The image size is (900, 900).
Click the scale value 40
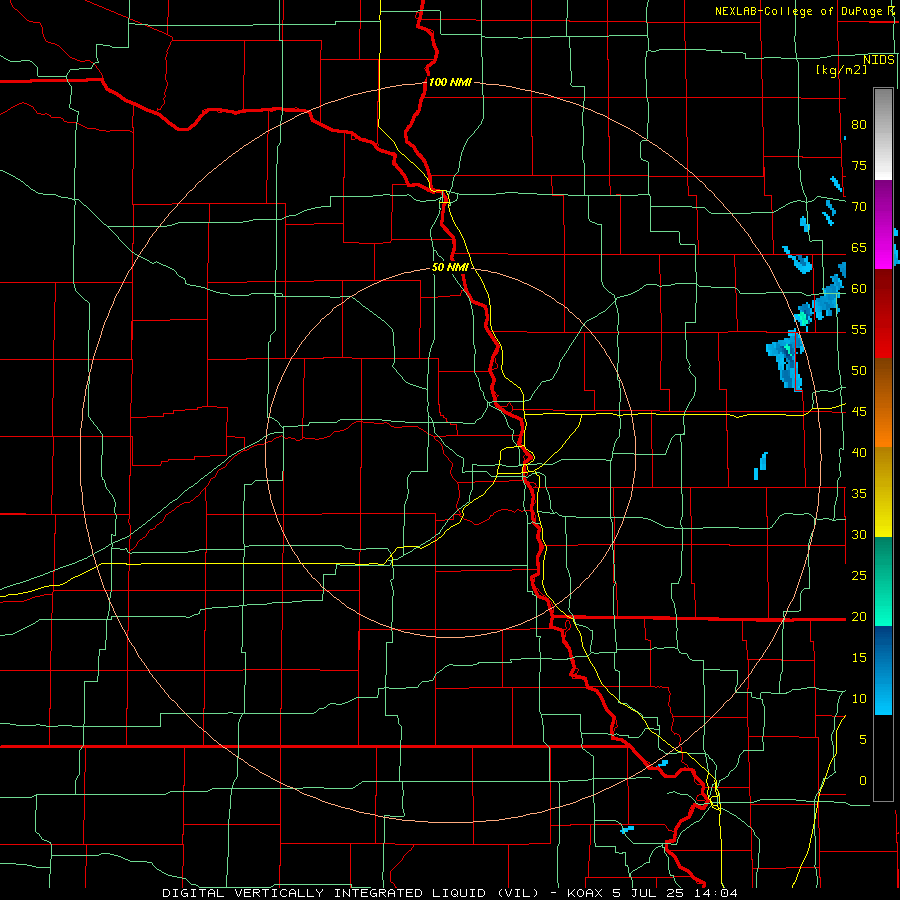tap(859, 452)
